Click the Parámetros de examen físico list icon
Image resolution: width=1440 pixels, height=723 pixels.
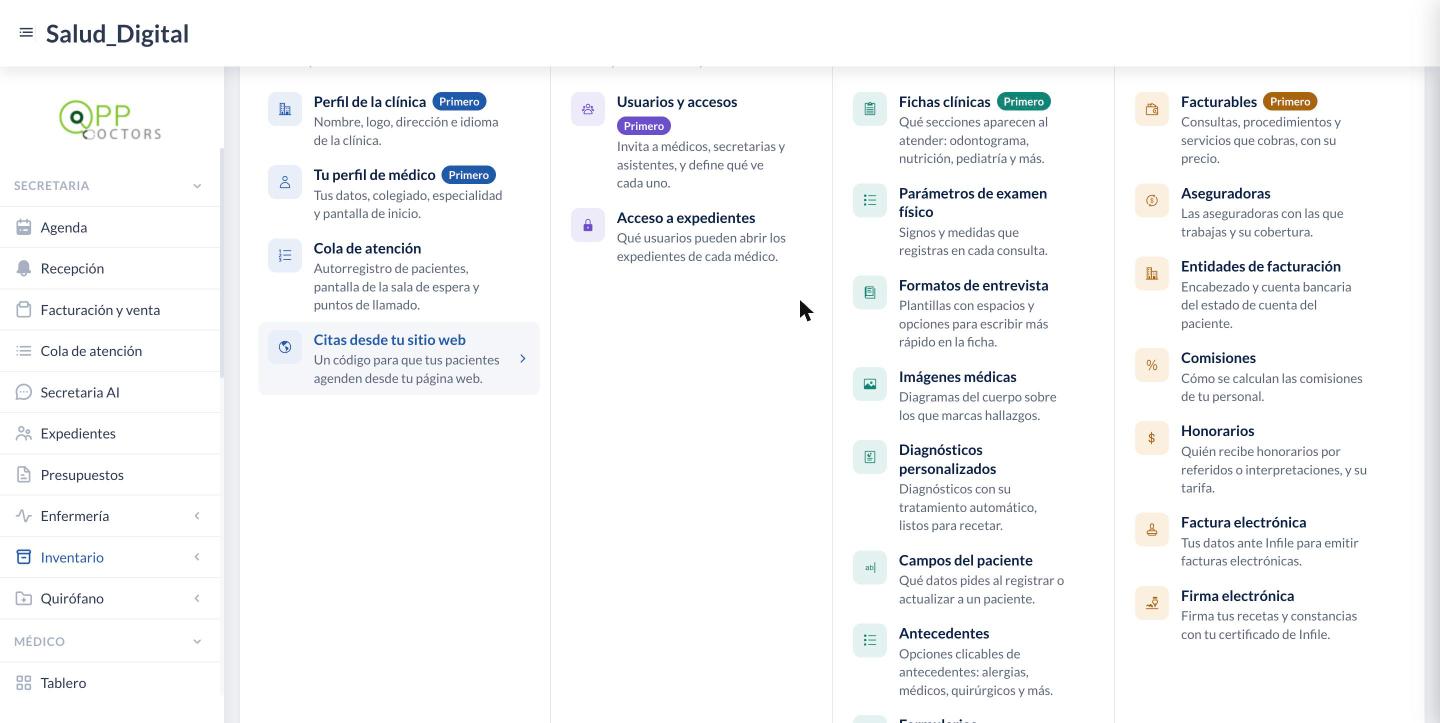pyautogui.click(x=870, y=200)
